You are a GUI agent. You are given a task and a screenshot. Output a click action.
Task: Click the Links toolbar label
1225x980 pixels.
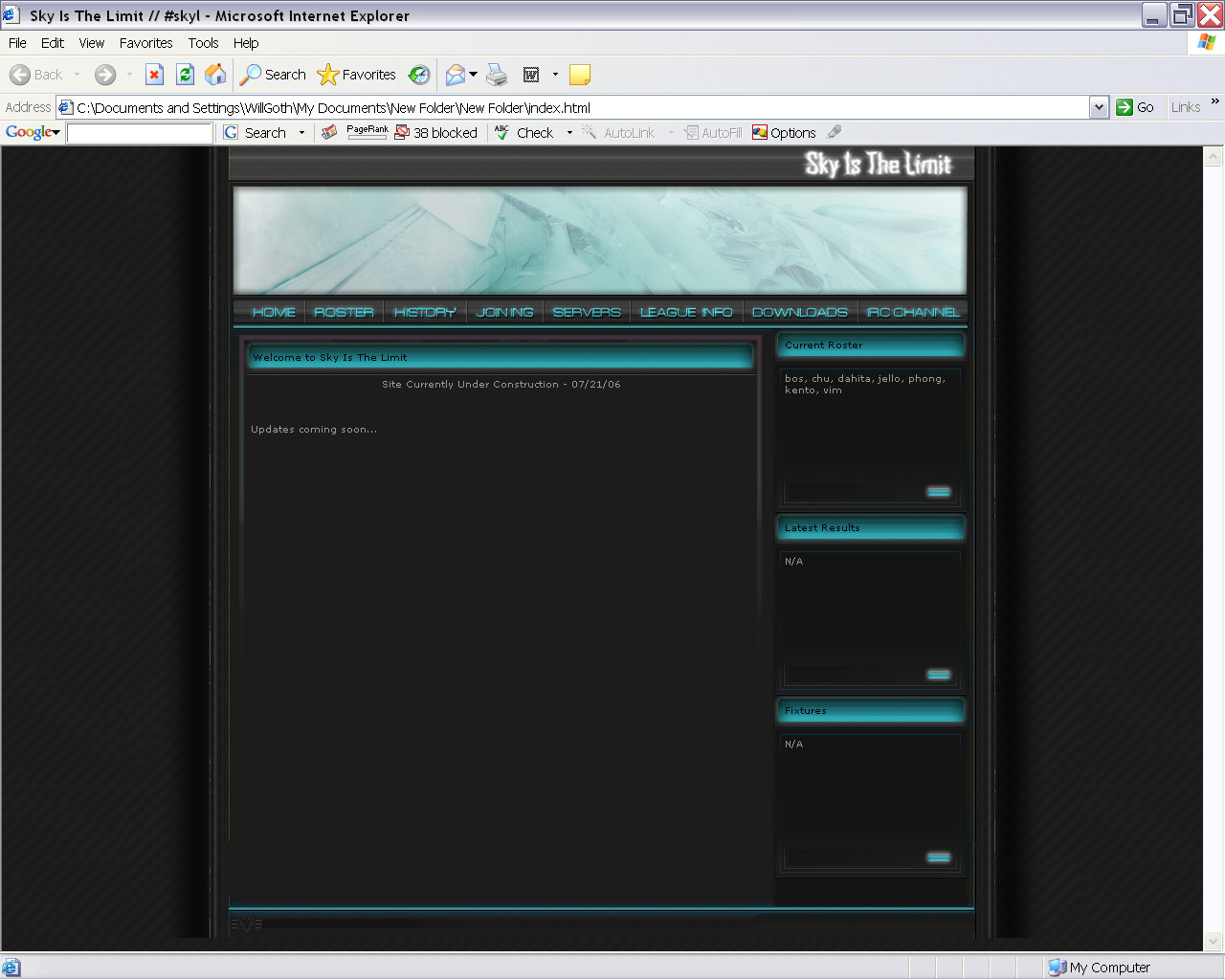(1186, 107)
